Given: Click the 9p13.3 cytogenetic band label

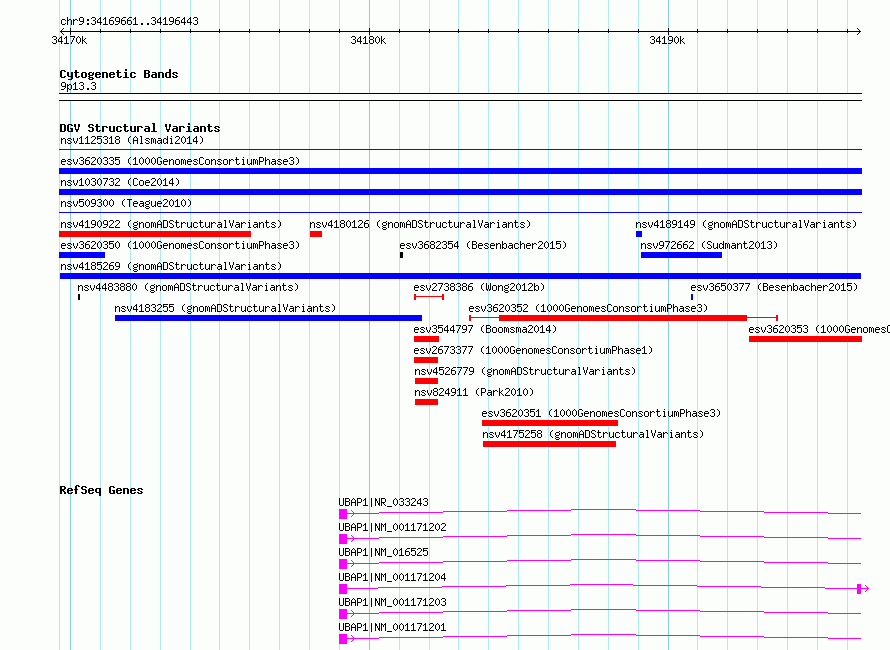Looking at the screenshot, I should 78,86.
